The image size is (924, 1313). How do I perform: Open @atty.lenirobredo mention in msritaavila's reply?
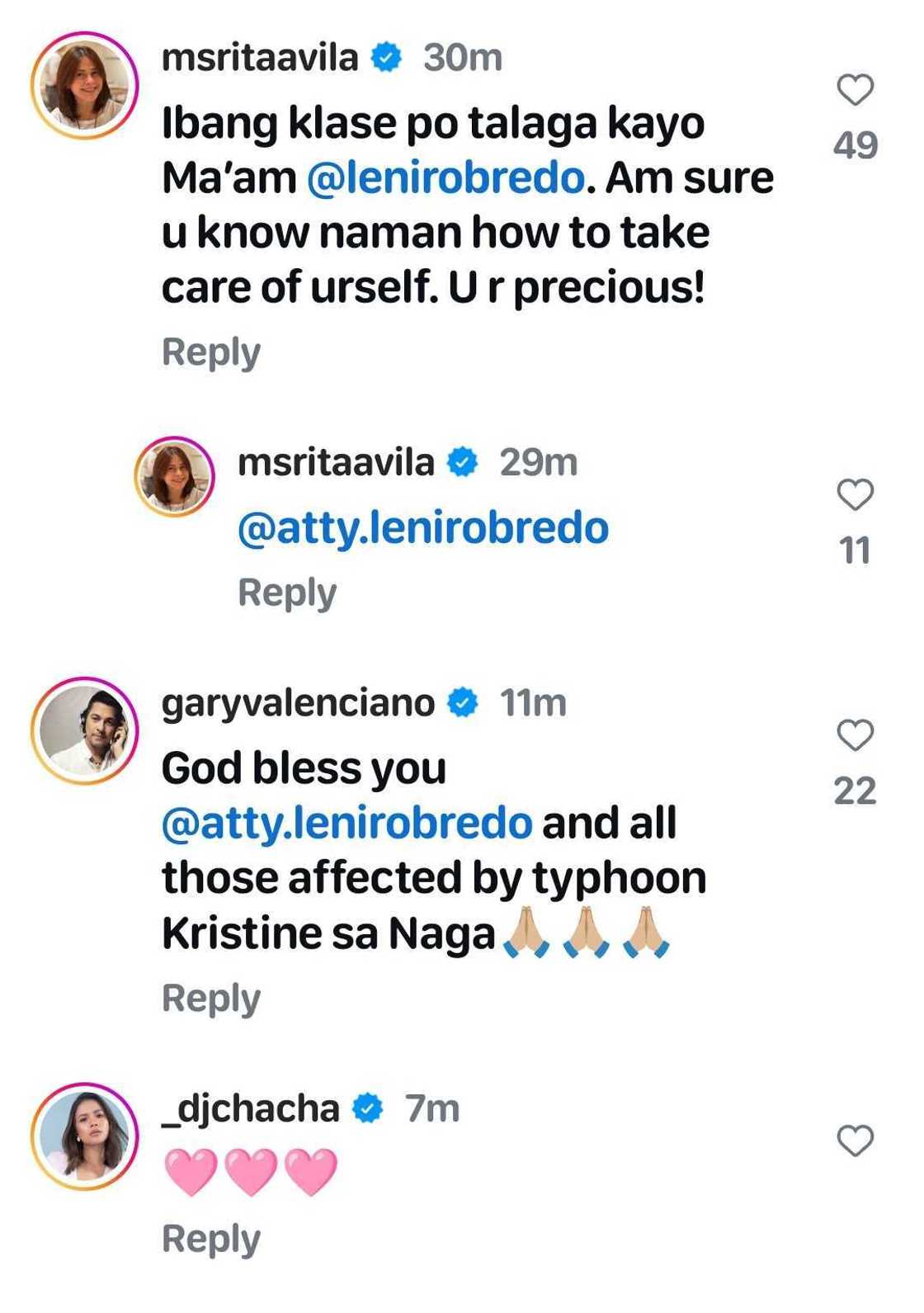423,528
